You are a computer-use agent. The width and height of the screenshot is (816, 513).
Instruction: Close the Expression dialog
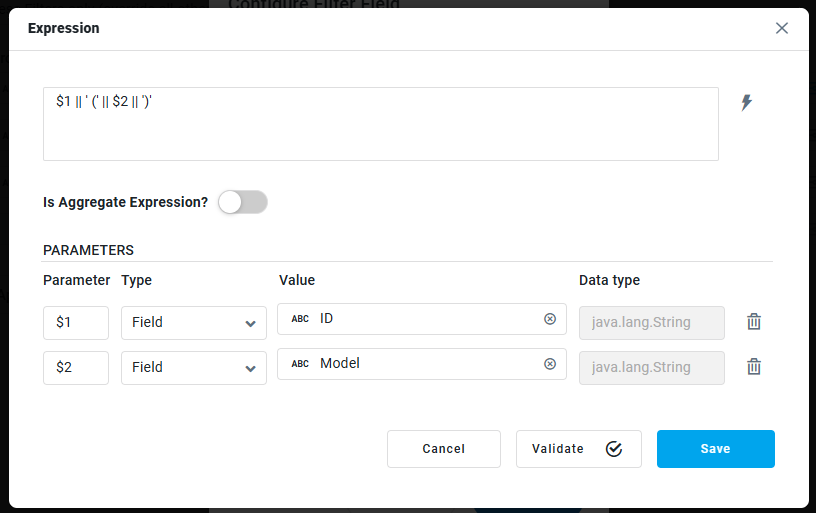[x=782, y=28]
